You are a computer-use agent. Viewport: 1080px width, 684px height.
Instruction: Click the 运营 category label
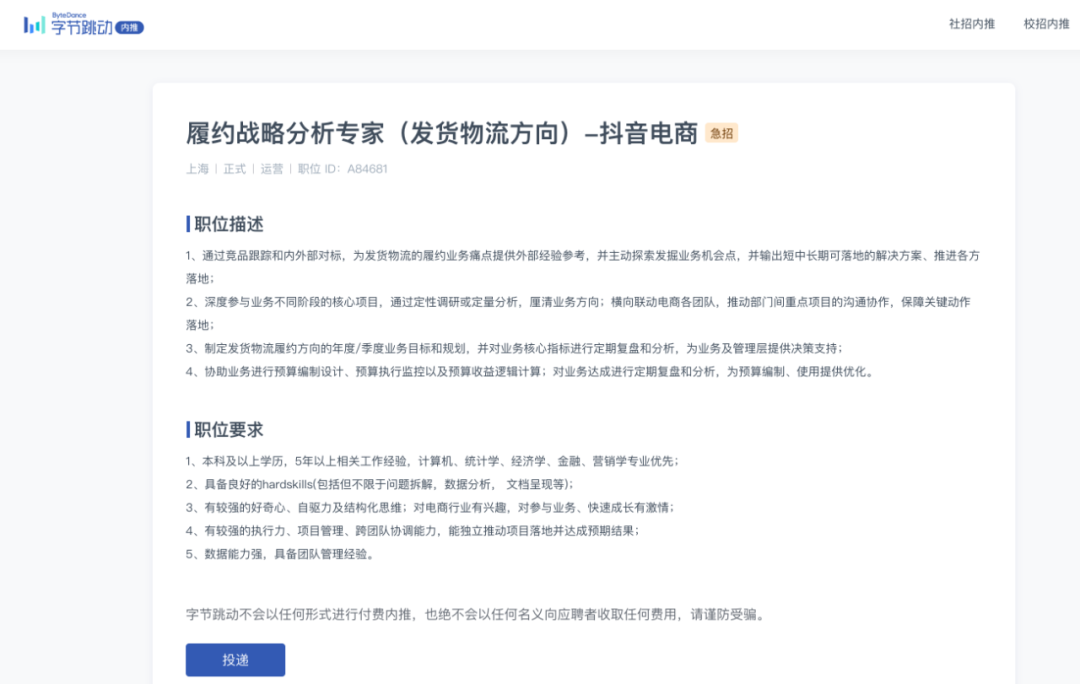[x=271, y=169]
